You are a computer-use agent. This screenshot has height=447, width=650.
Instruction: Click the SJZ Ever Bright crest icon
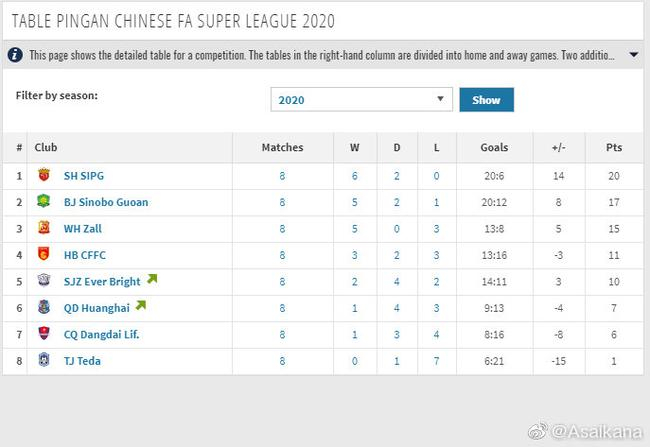click(x=42, y=281)
